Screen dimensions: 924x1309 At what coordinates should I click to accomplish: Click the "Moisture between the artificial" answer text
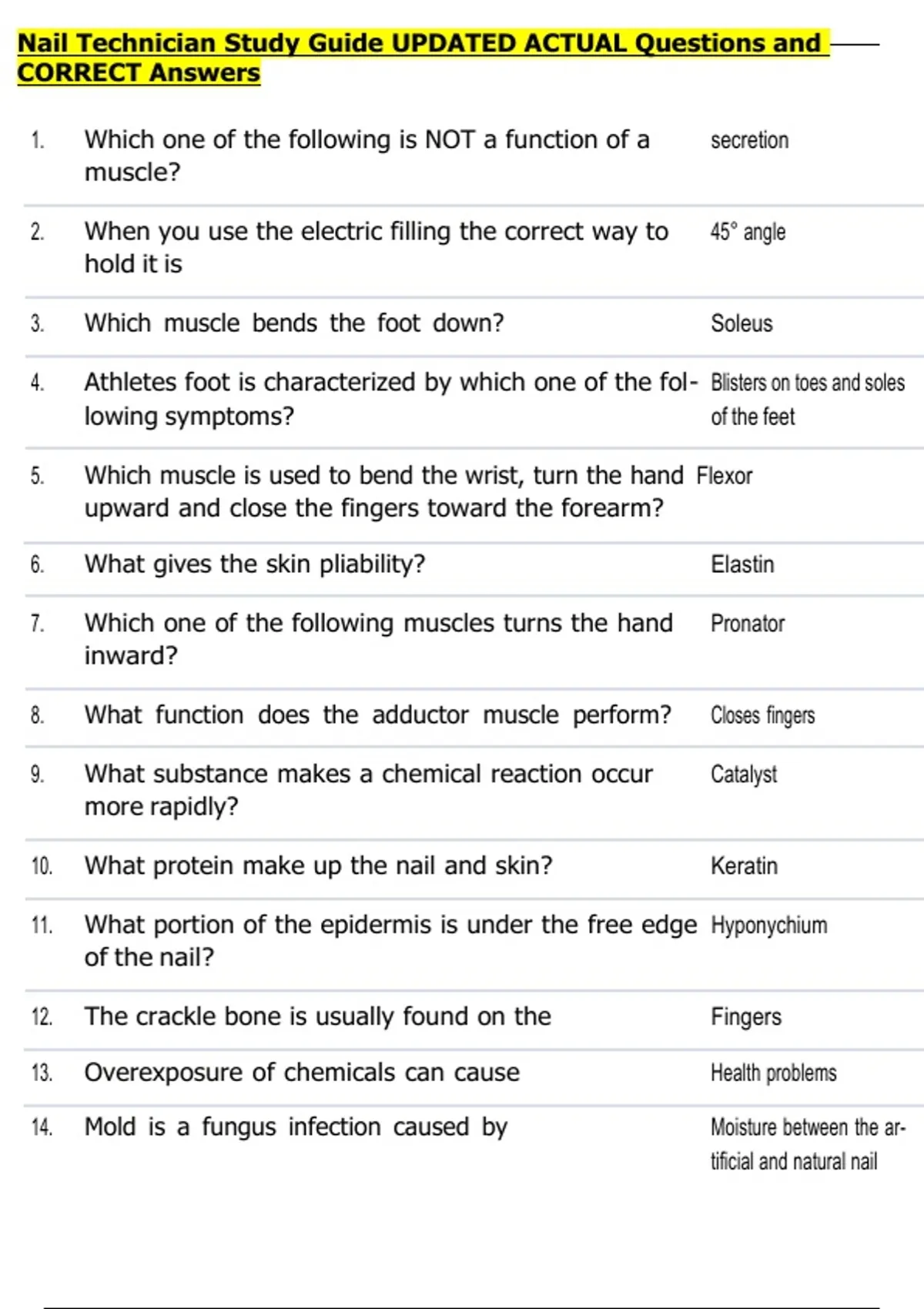coord(808,1128)
